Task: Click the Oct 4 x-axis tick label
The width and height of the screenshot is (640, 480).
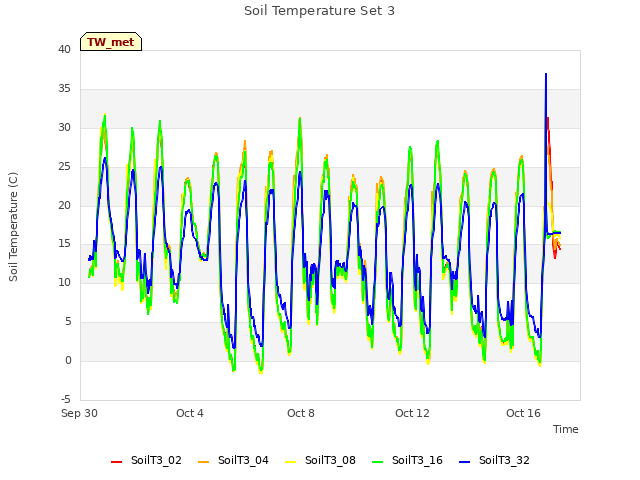Action: 190,413
